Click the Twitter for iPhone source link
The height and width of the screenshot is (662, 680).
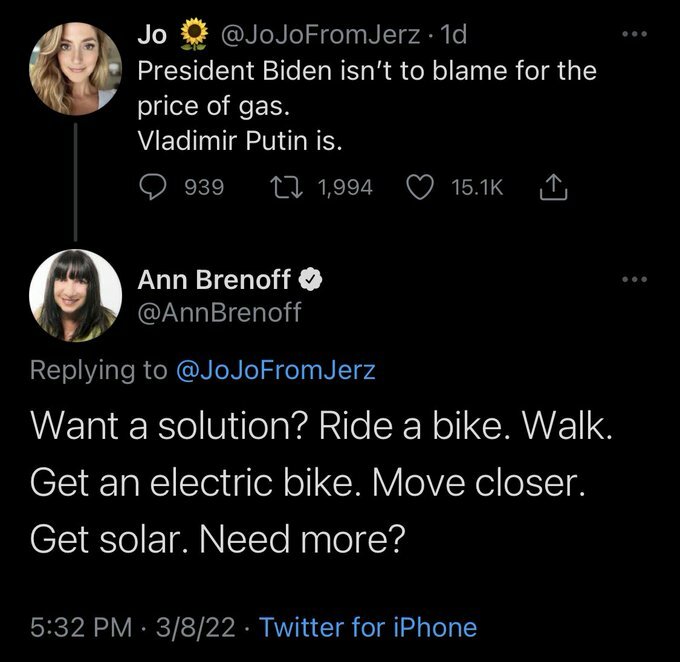click(368, 627)
